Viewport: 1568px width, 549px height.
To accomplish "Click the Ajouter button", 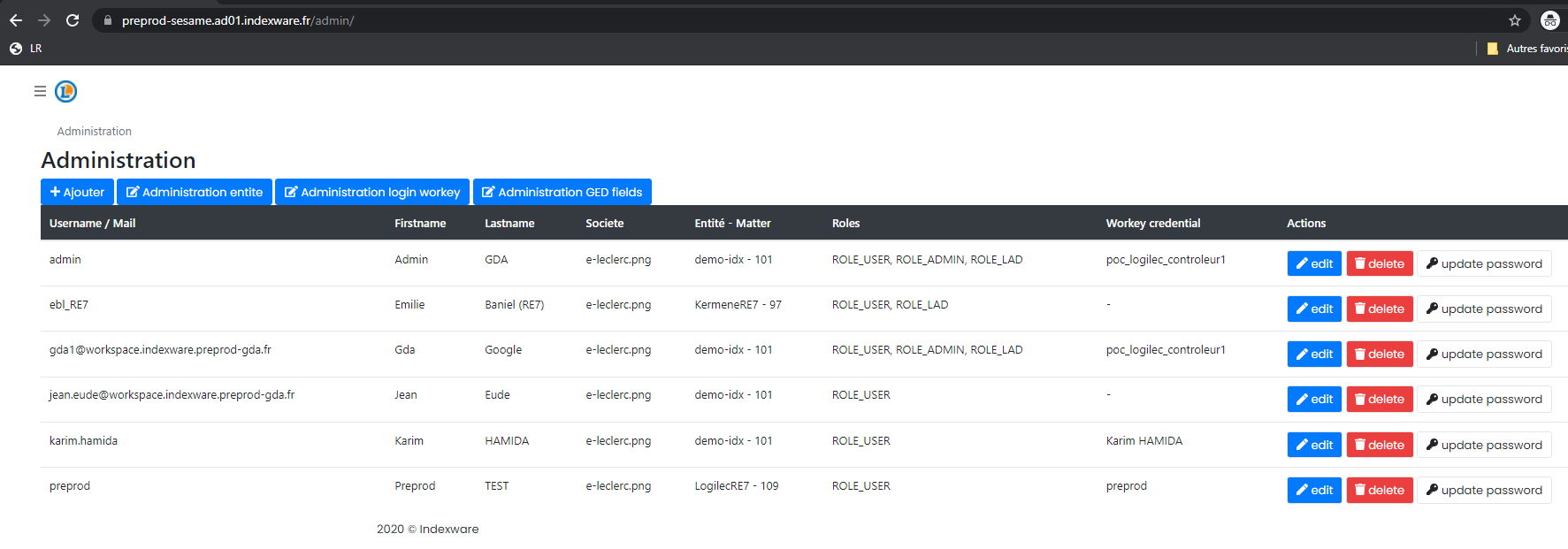I will point(77,192).
